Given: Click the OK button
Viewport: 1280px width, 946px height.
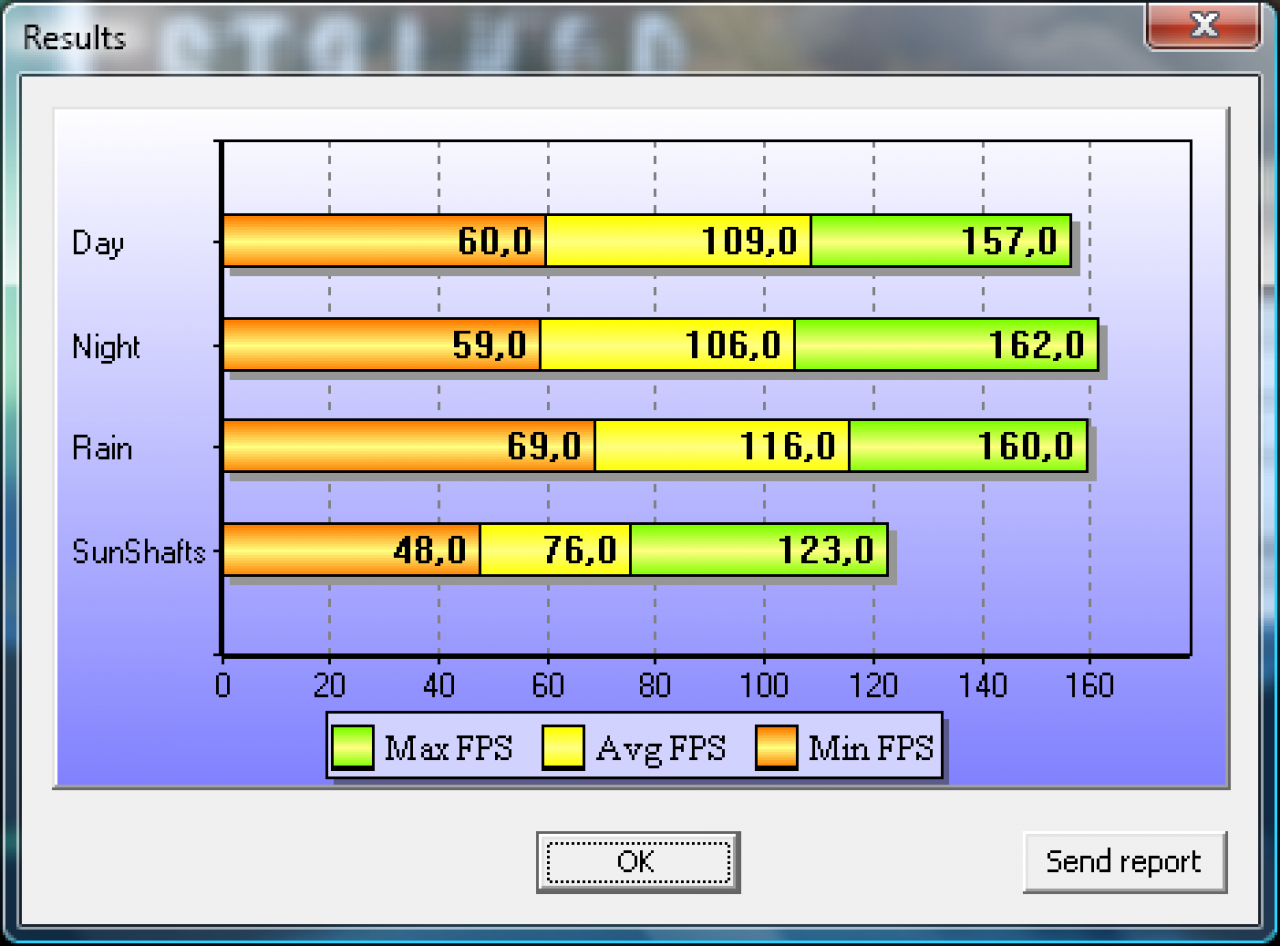Looking at the screenshot, I should click(x=637, y=861).
